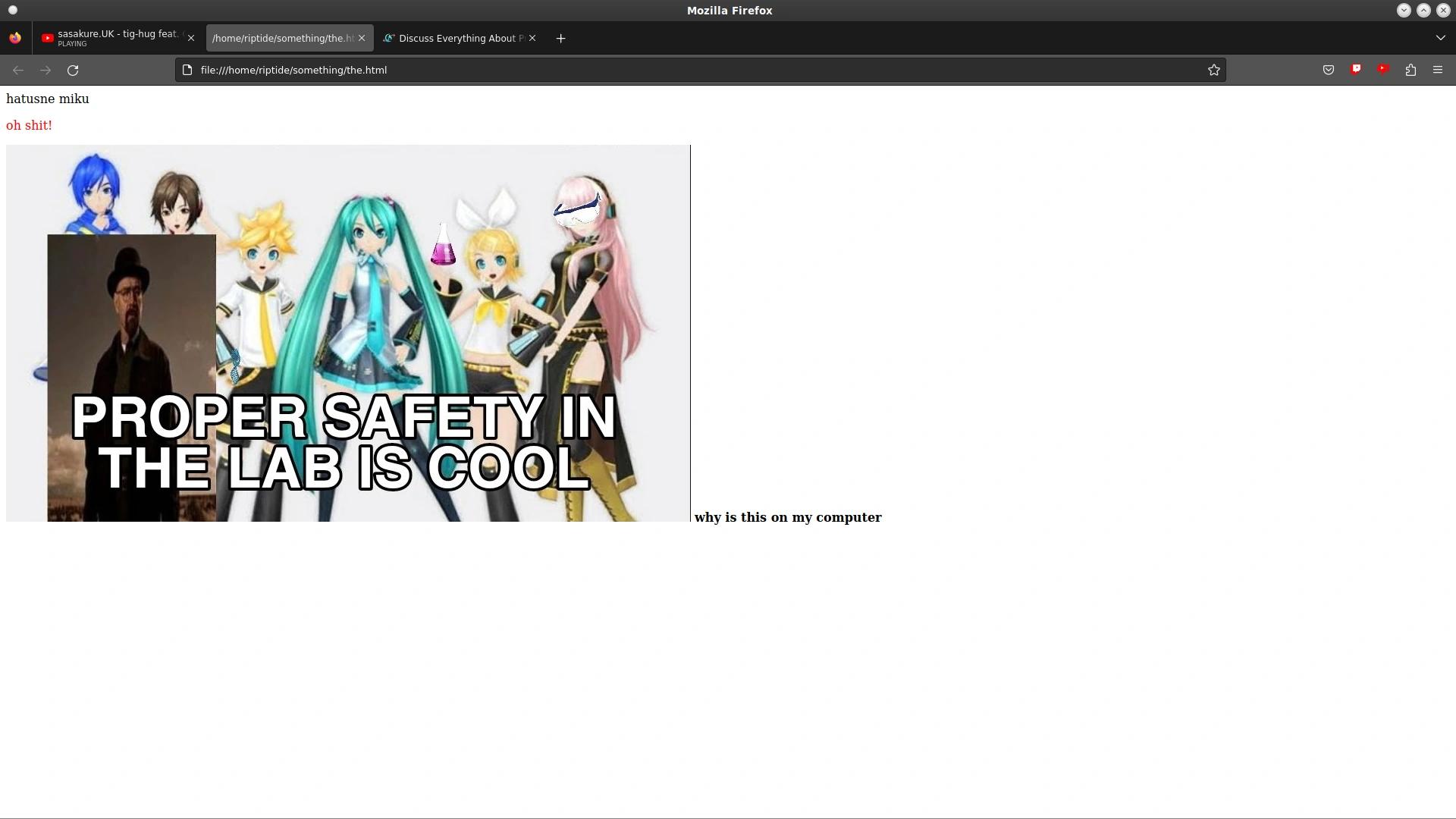Switch to the sasakure.UK YouTube tab
This screenshot has width=1456, height=819.
(x=114, y=38)
